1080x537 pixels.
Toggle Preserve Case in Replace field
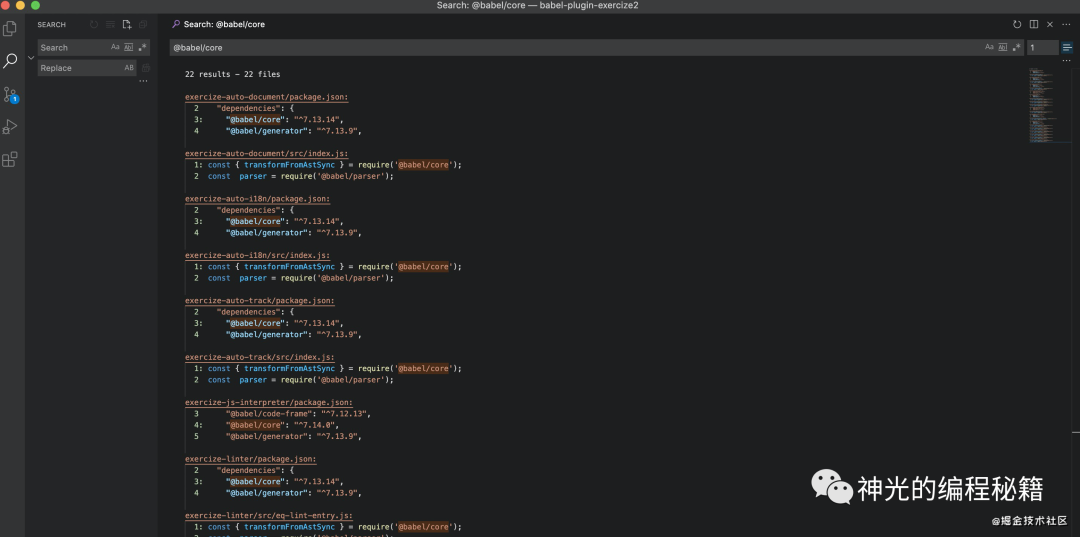click(x=129, y=68)
